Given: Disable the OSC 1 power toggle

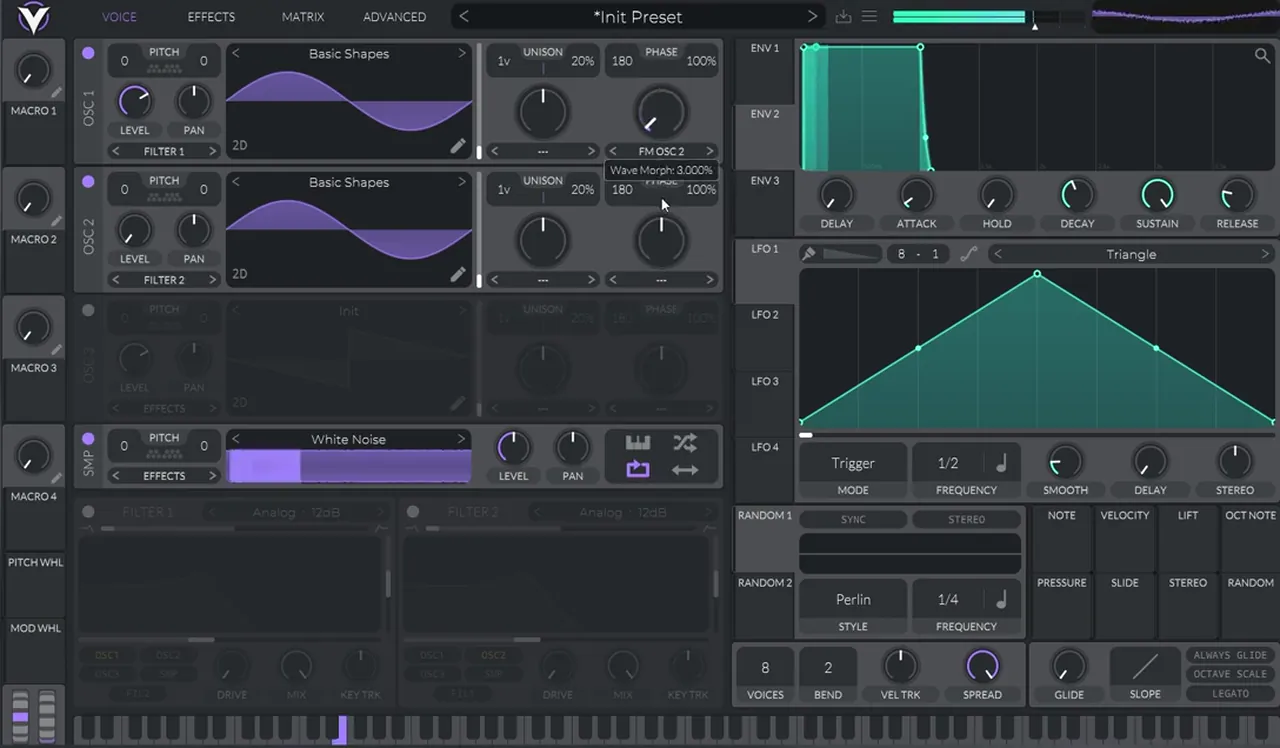Looking at the screenshot, I should pyautogui.click(x=88, y=53).
